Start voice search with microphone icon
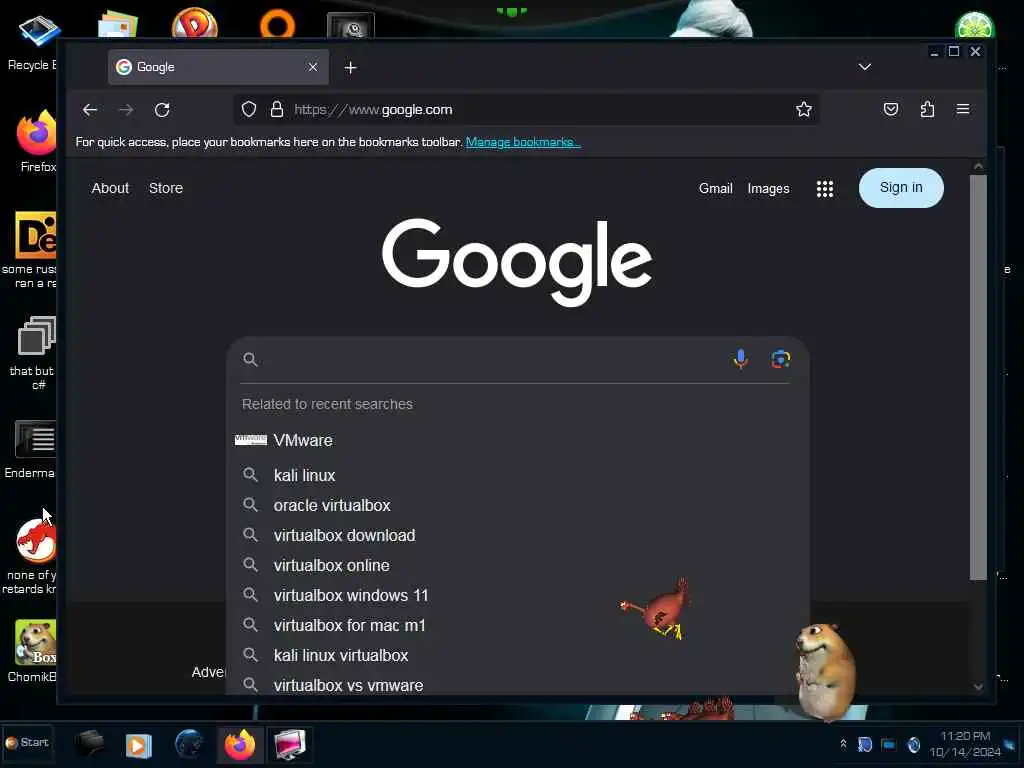 [741, 359]
